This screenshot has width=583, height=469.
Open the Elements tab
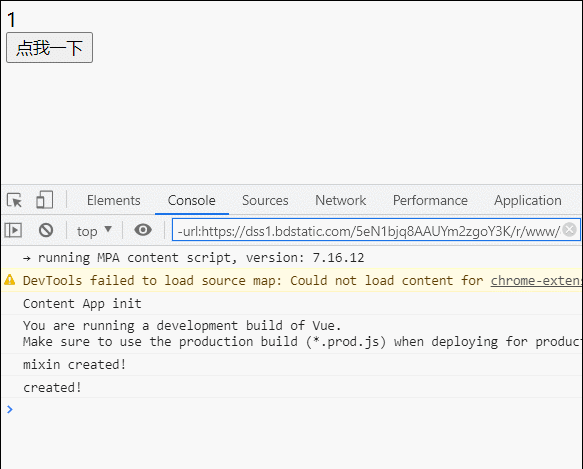point(113,200)
